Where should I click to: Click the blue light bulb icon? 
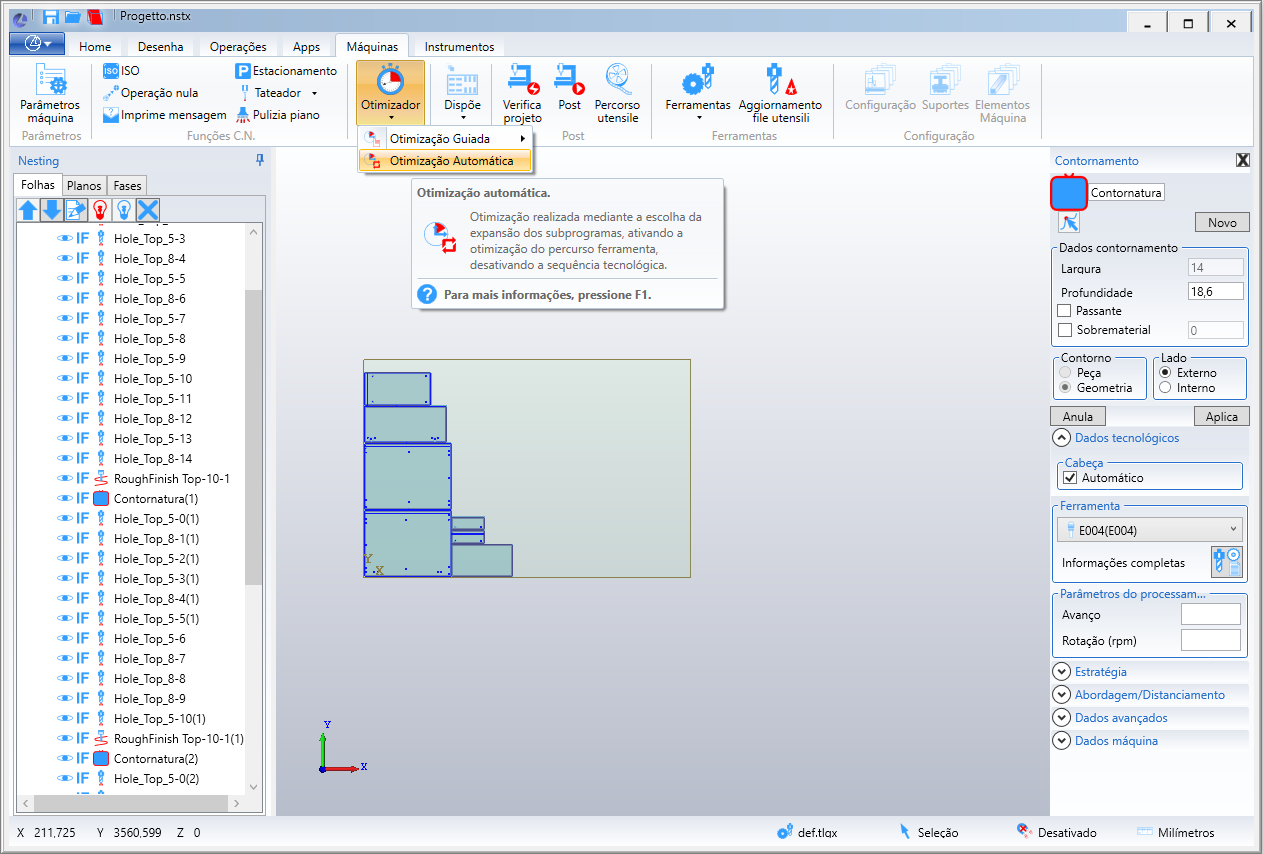pos(124,210)
